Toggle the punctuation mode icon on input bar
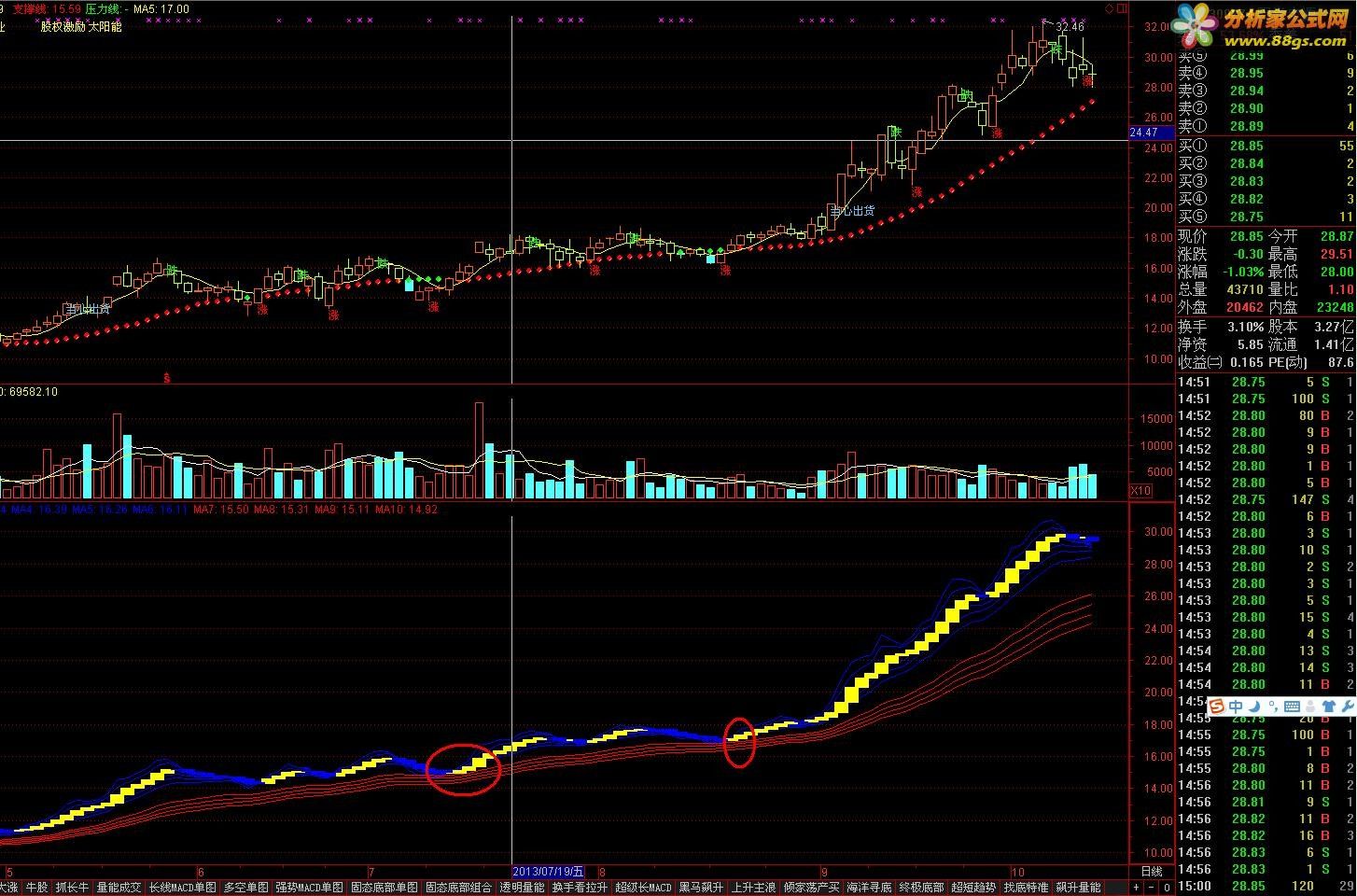Screen dimensions: 1357x896 (1273, 707)
